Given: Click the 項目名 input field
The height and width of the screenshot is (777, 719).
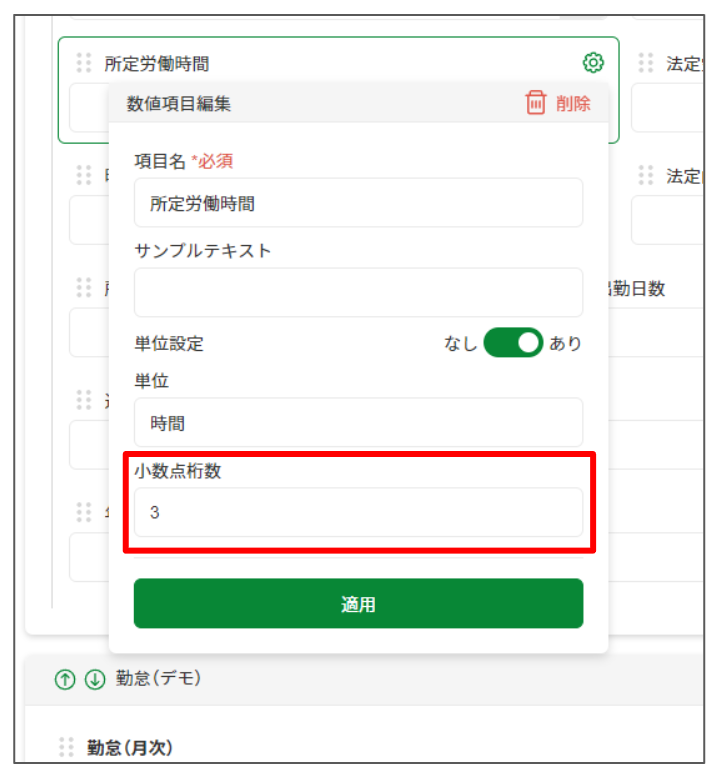Looking at the screenshot, I should pyautogui.click(x=358, y=203).
